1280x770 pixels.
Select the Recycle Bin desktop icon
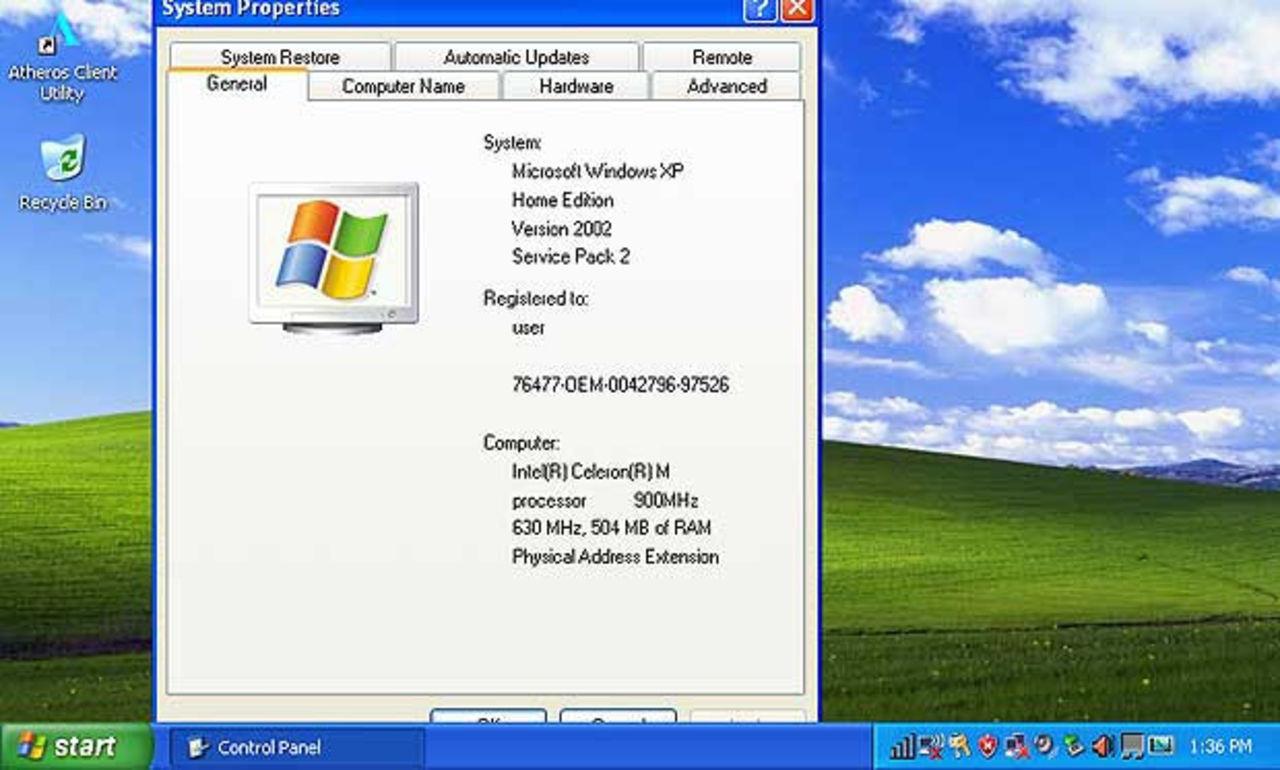click(63, 173)
